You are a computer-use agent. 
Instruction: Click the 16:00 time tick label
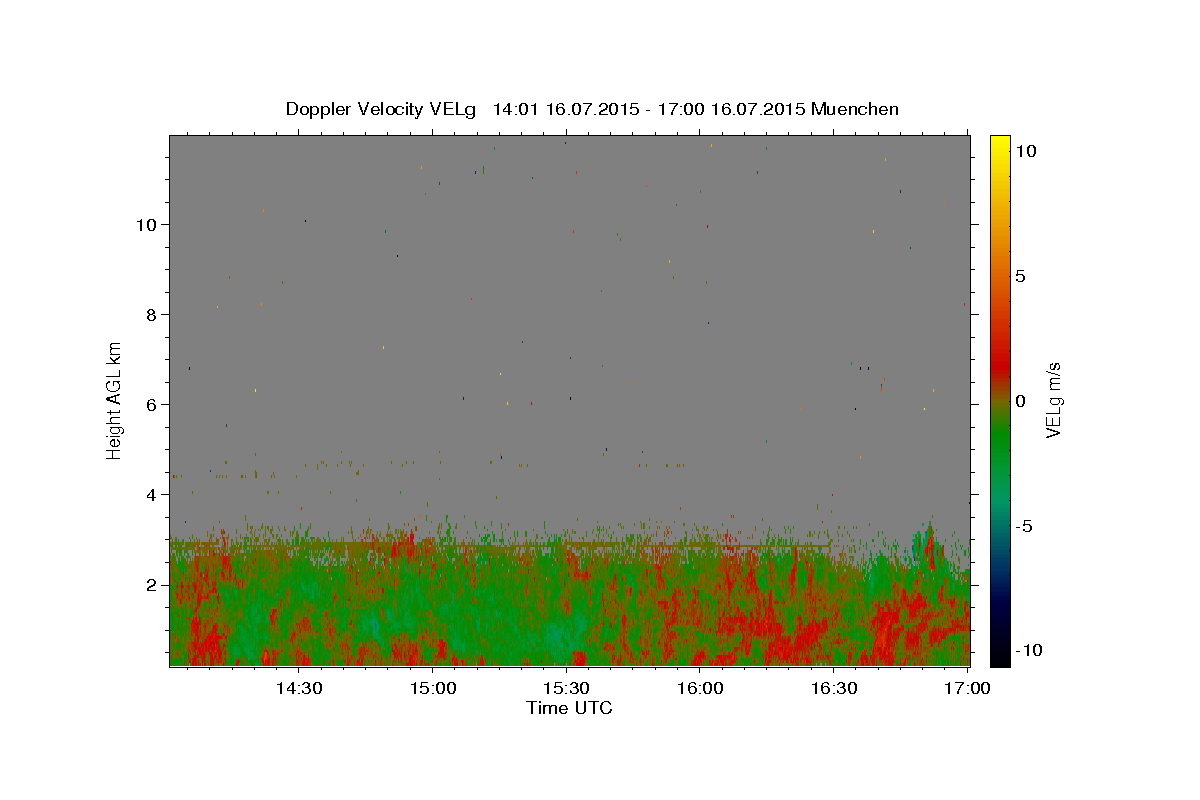[701, 689]
